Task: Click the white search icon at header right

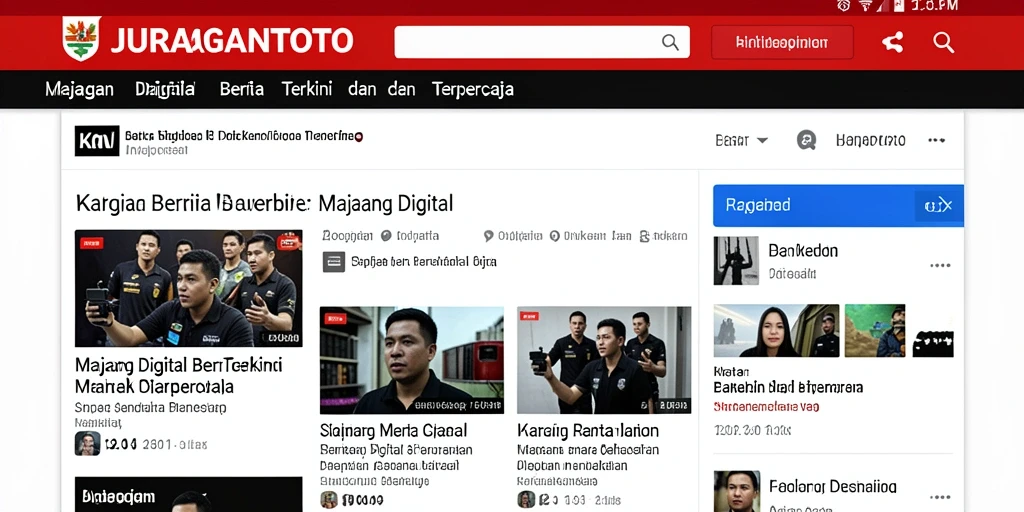Action: coord(944,42)
